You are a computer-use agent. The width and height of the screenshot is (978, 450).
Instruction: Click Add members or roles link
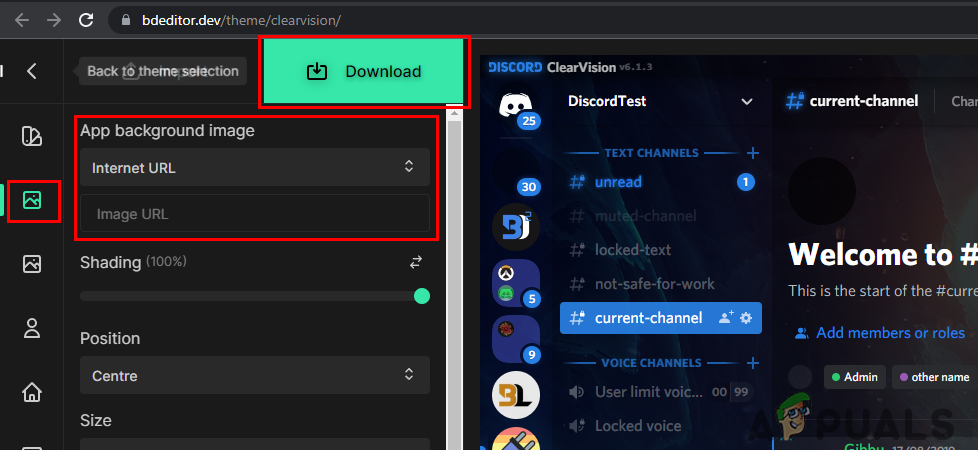point(891,333)
